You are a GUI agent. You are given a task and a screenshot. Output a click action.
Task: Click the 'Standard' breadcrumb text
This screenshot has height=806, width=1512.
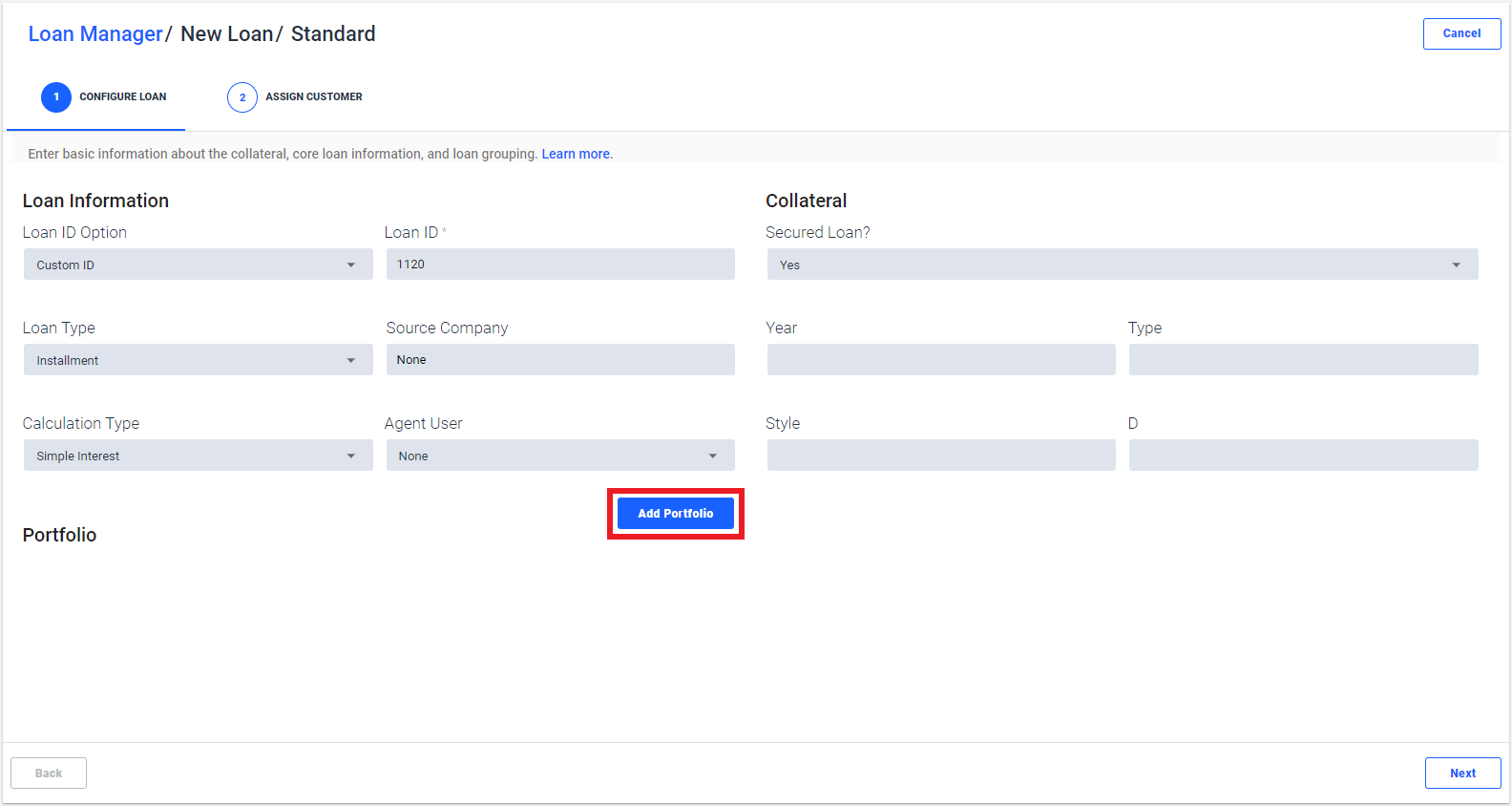coord(333,34)
